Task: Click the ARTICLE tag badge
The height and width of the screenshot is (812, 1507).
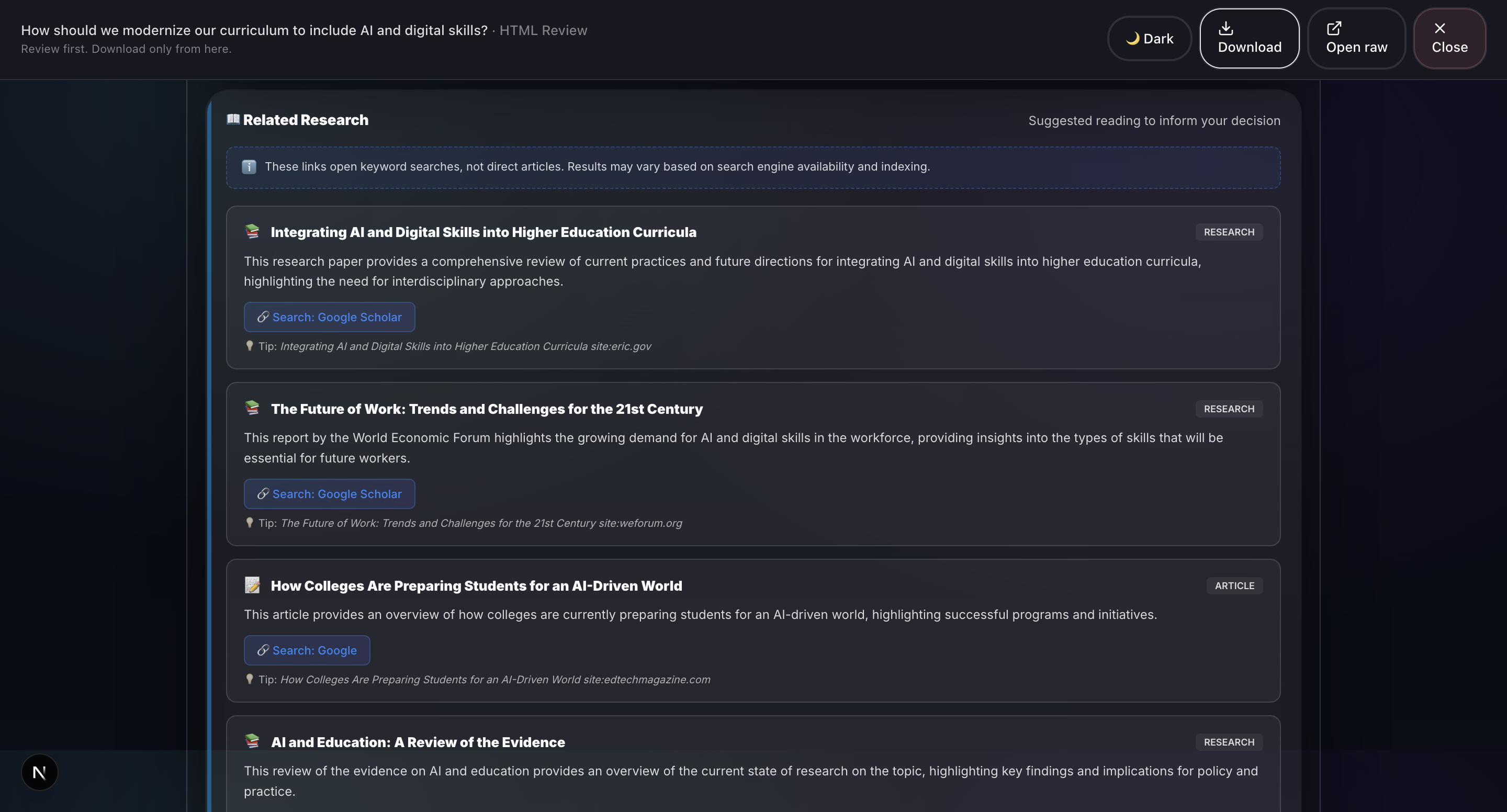Action: tap(1234, 585)
